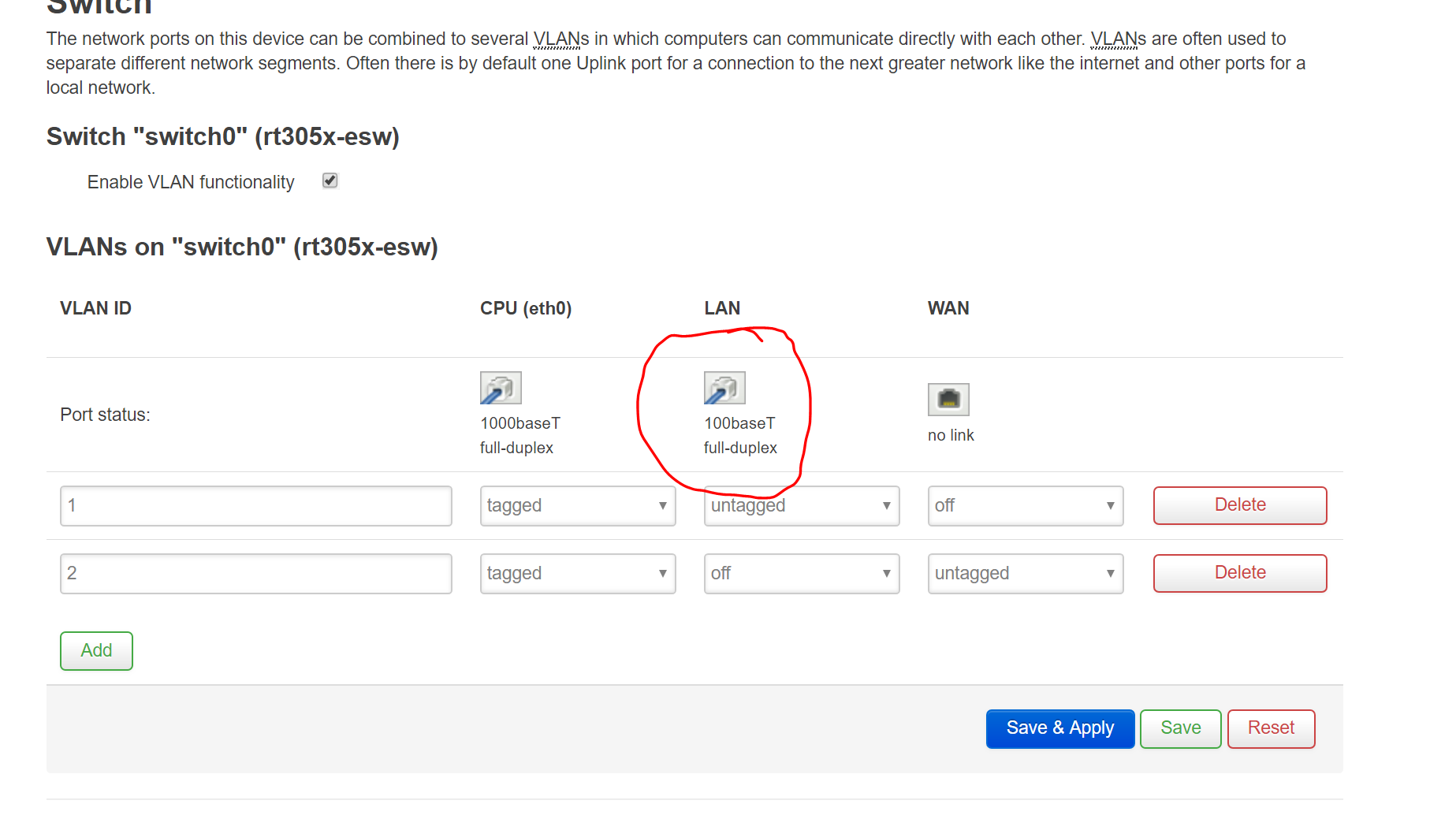
Task: Click the WAN column header
Action: tap(948, 308)
